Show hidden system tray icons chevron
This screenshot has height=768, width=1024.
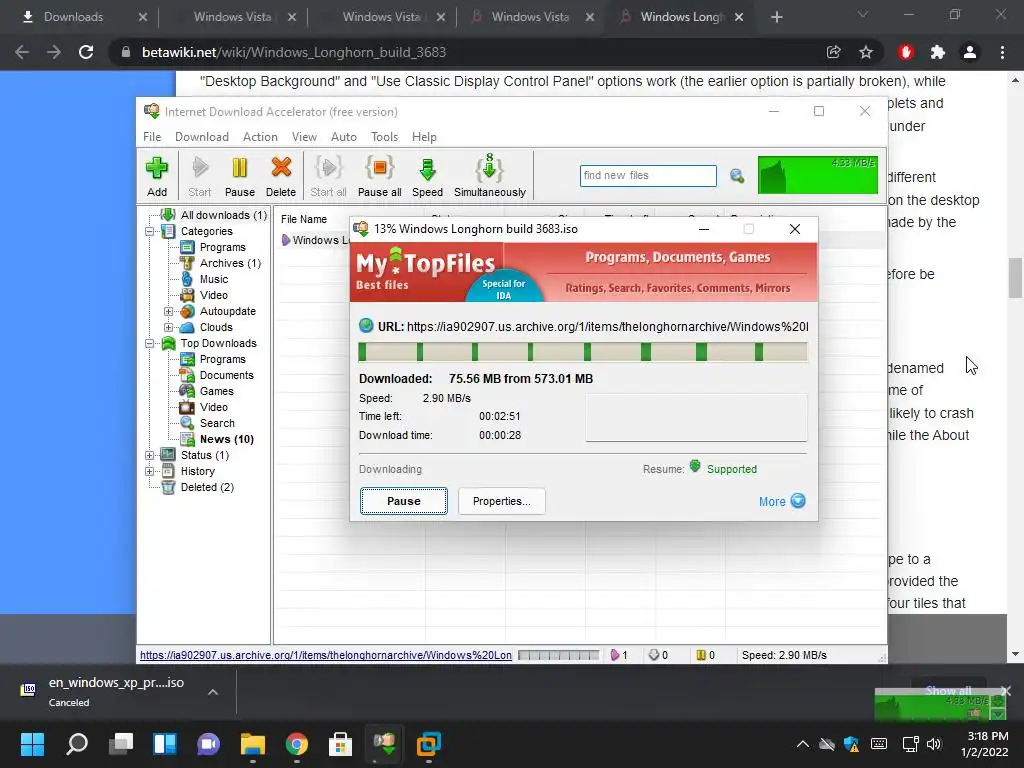click(803, 744)
